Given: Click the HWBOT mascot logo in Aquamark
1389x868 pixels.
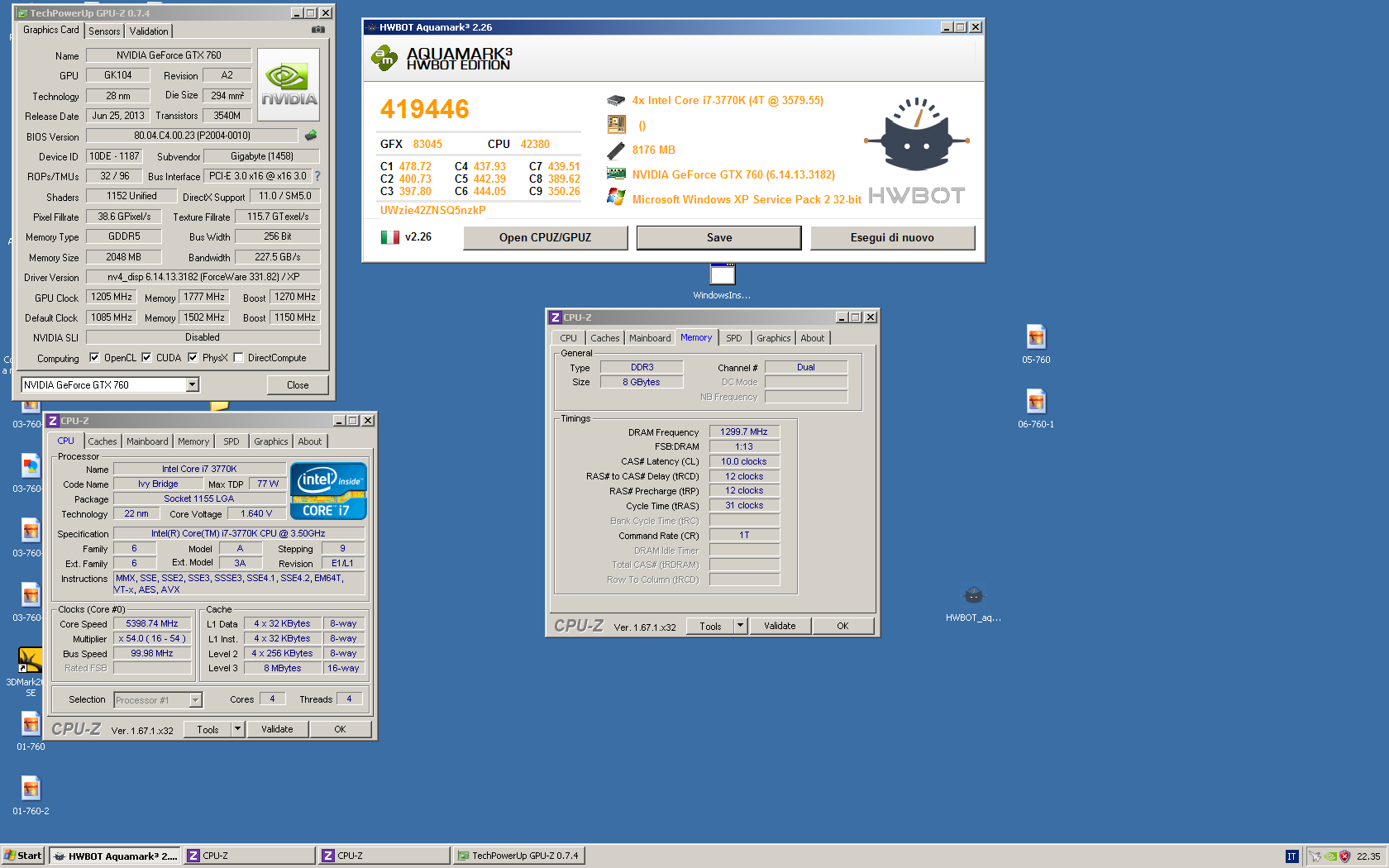Looking at the screenshot, I should click(x=916, y=134).
